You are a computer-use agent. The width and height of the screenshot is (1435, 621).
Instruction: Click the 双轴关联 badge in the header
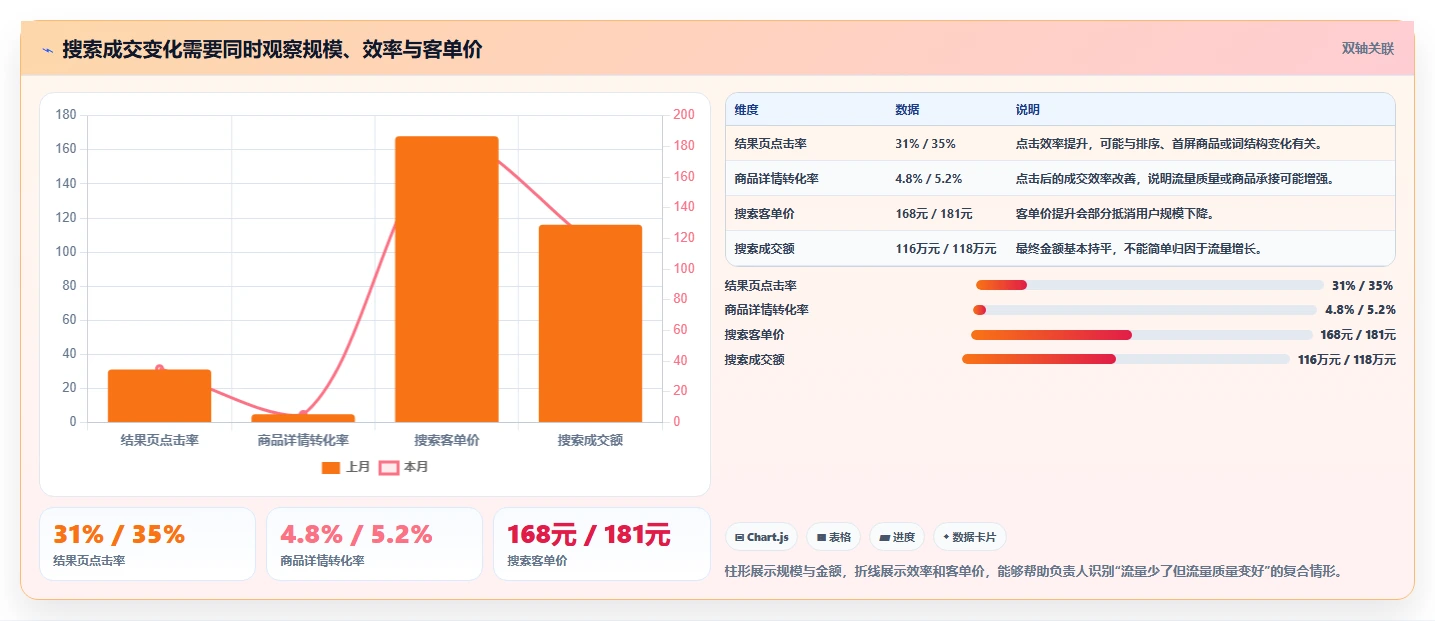[1367, 48]
